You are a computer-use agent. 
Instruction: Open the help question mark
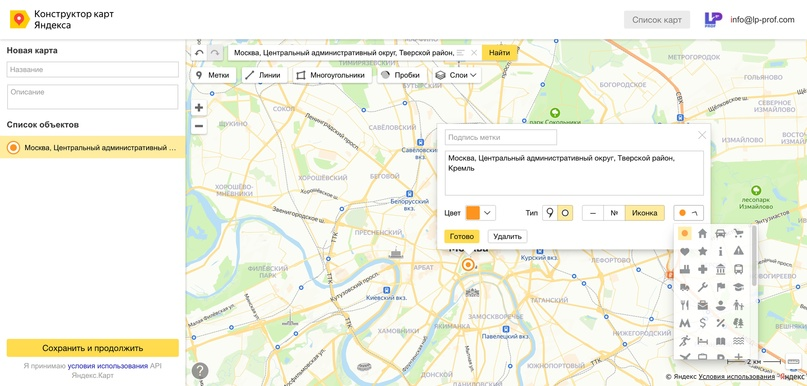pos(200,371)
